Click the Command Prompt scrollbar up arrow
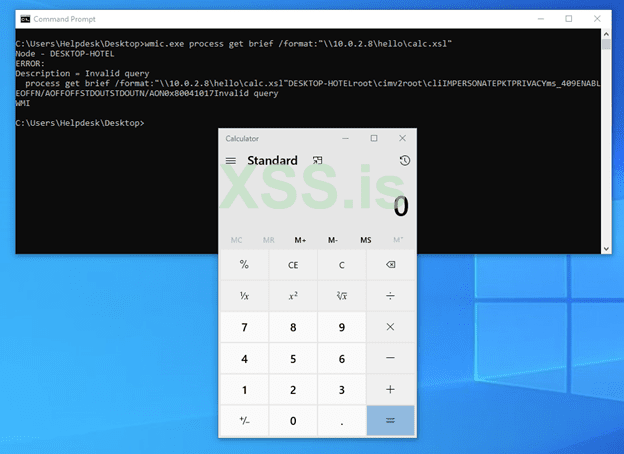 click(606, 34)
